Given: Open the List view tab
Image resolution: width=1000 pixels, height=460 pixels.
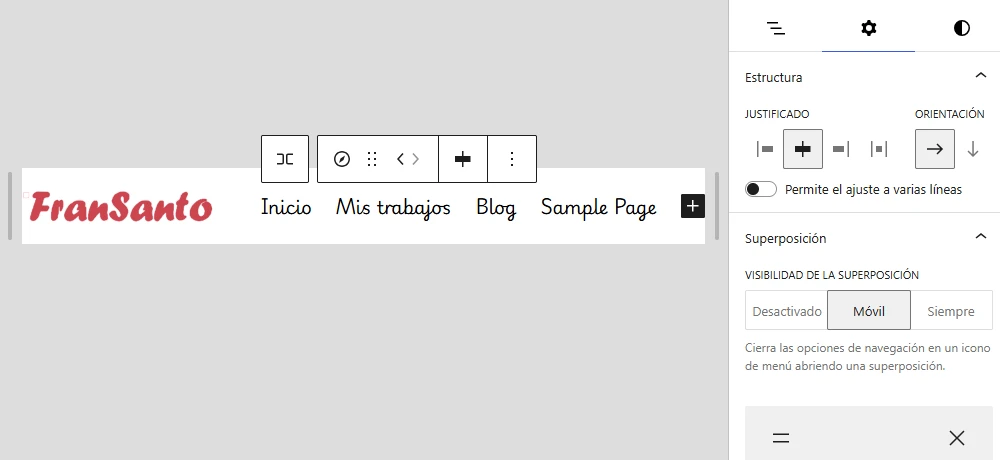Looking at the screenshot, I should 776,28.
